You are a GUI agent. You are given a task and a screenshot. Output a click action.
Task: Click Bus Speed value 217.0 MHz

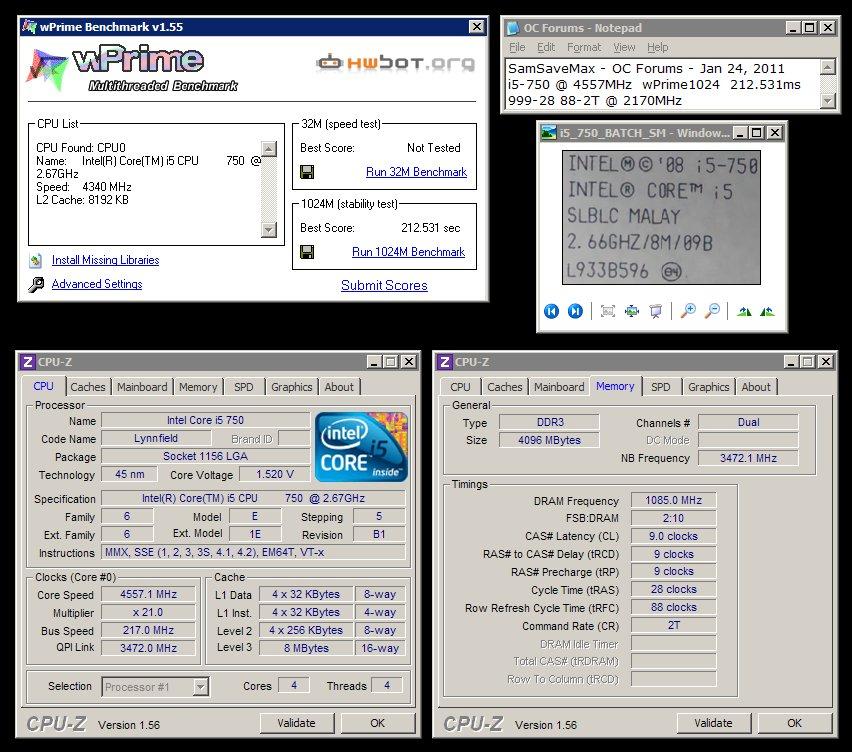(x=148, y=630)
